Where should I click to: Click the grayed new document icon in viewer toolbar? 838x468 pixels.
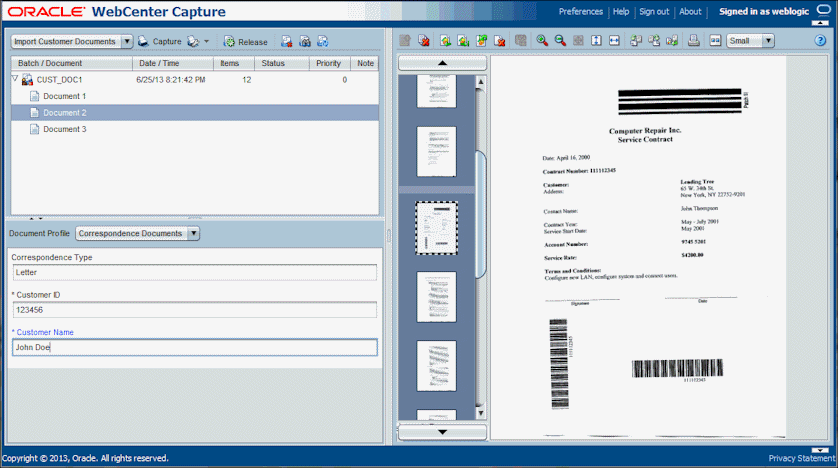point(405,41)
